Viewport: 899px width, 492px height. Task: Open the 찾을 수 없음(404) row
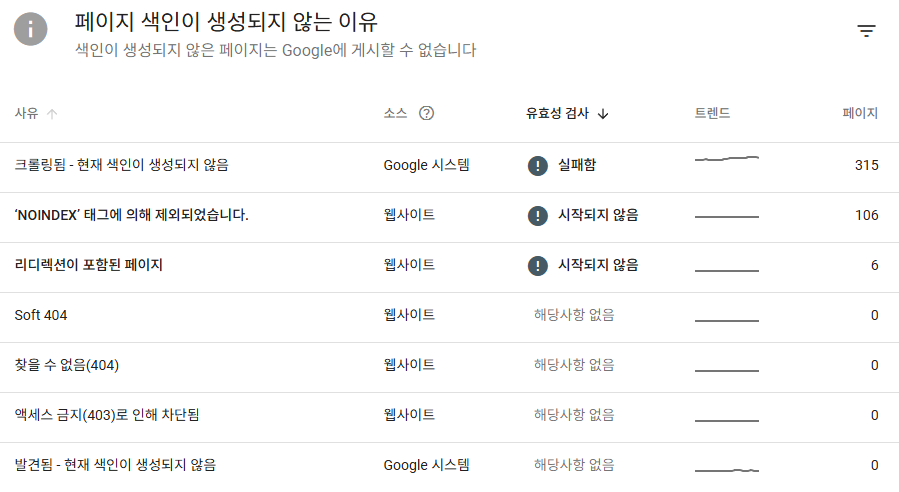[67, 365]
